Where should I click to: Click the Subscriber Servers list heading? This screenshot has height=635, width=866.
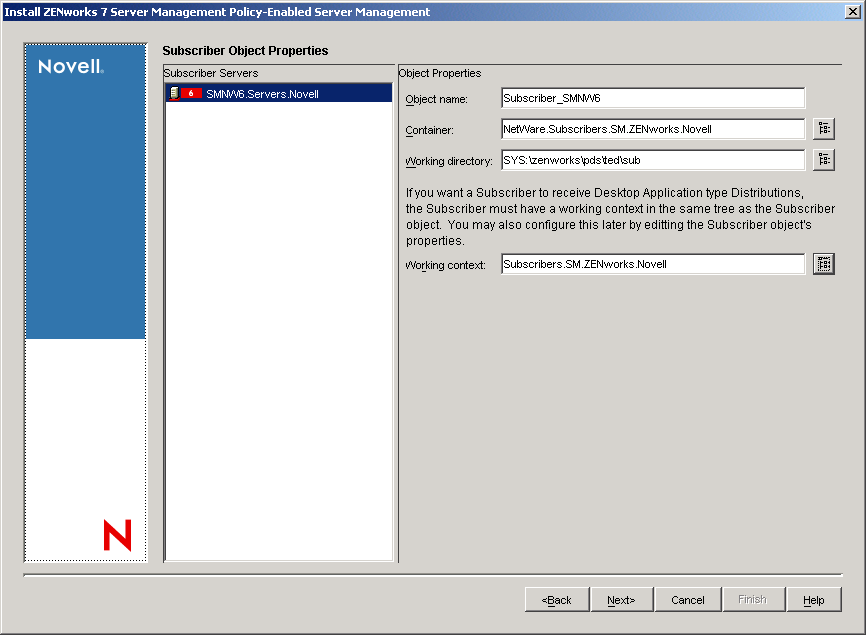tap(211, 73)
